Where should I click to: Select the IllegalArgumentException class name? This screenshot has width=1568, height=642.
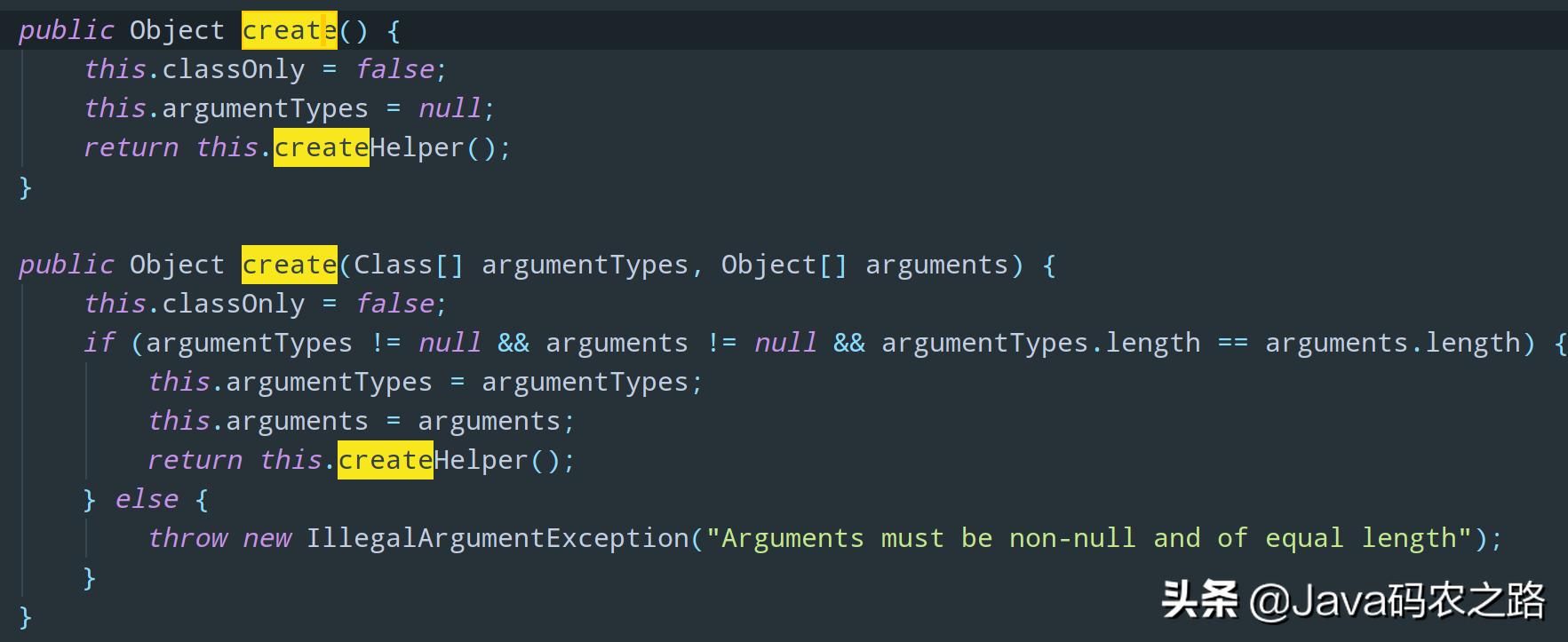[x=497, y=539]
